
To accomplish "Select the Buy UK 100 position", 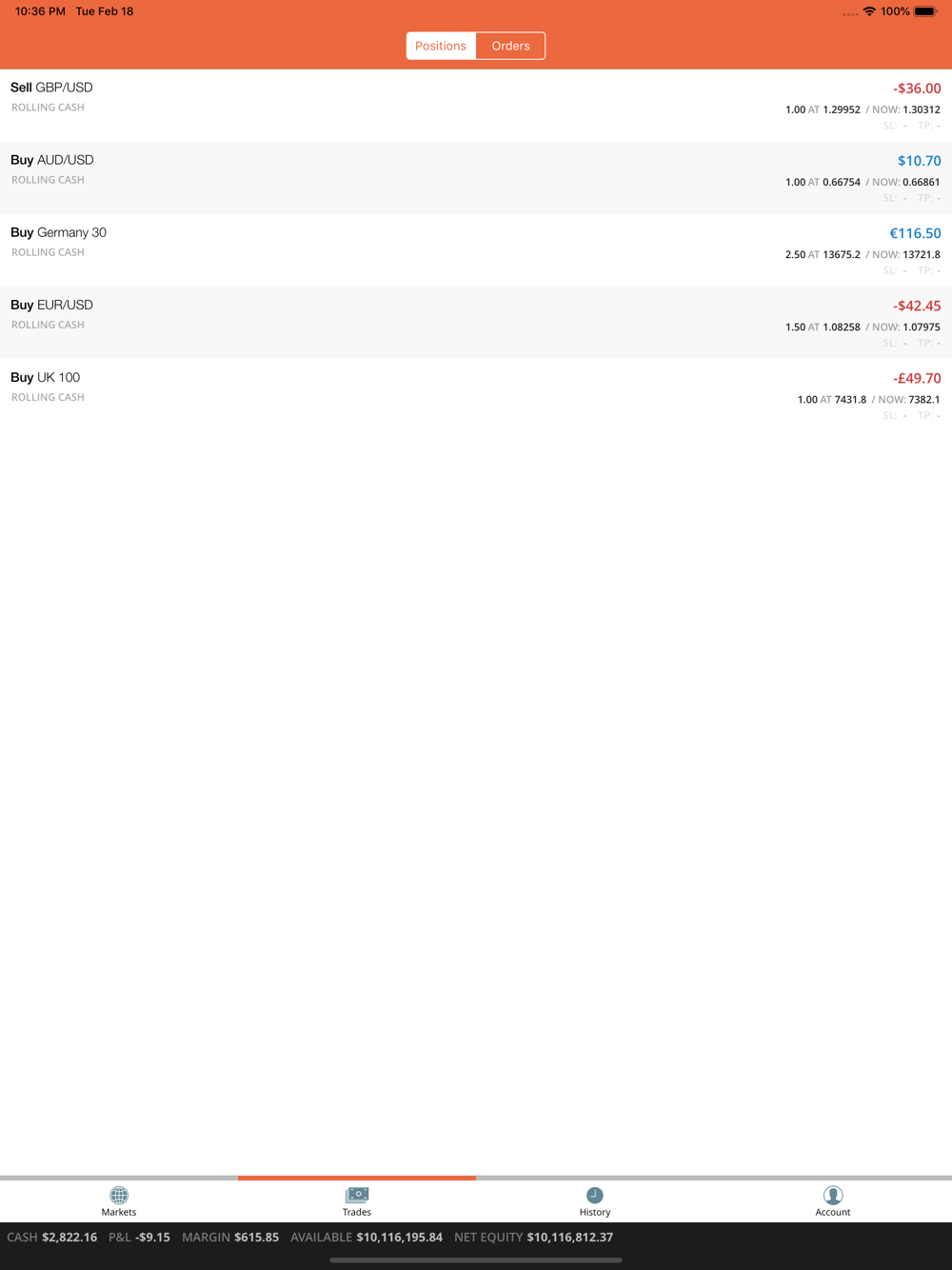I will (476, 395).
